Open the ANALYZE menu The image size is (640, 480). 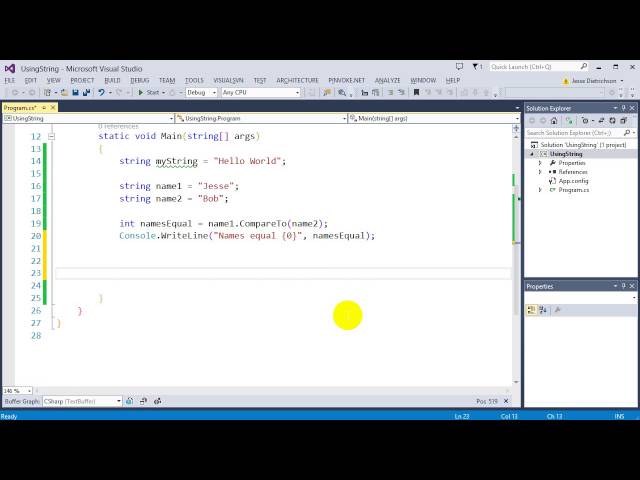click(x=387, y=80)
